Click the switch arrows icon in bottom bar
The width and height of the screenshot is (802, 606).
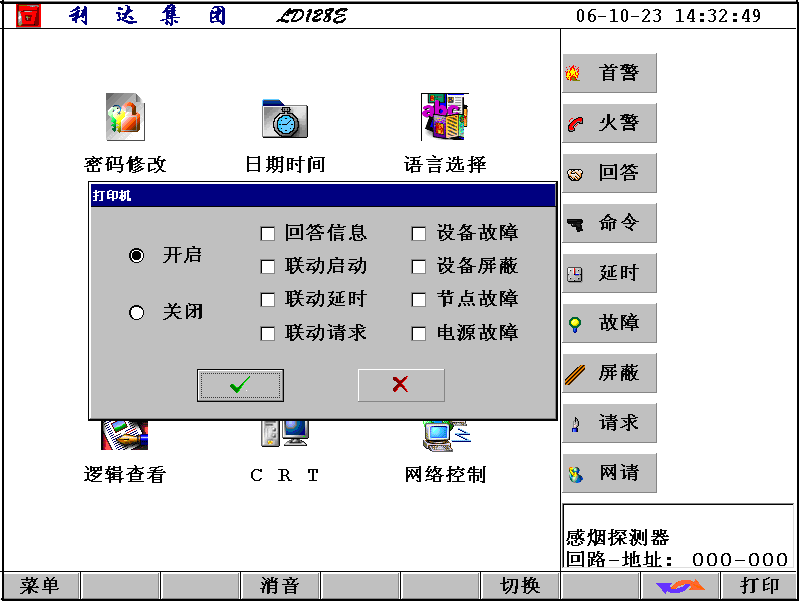680,586
